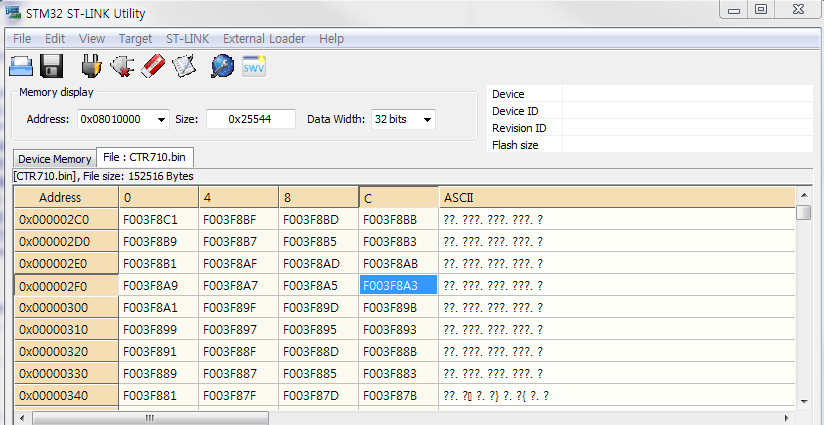This screenshot has height=425, width=824.
Task: Click the ASCII column header
Action: point(617,197)
